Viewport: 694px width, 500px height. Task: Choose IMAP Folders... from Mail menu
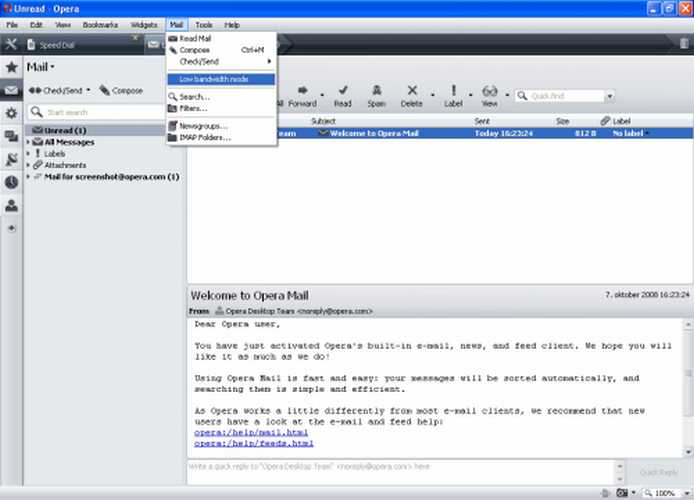coord(221,137)
